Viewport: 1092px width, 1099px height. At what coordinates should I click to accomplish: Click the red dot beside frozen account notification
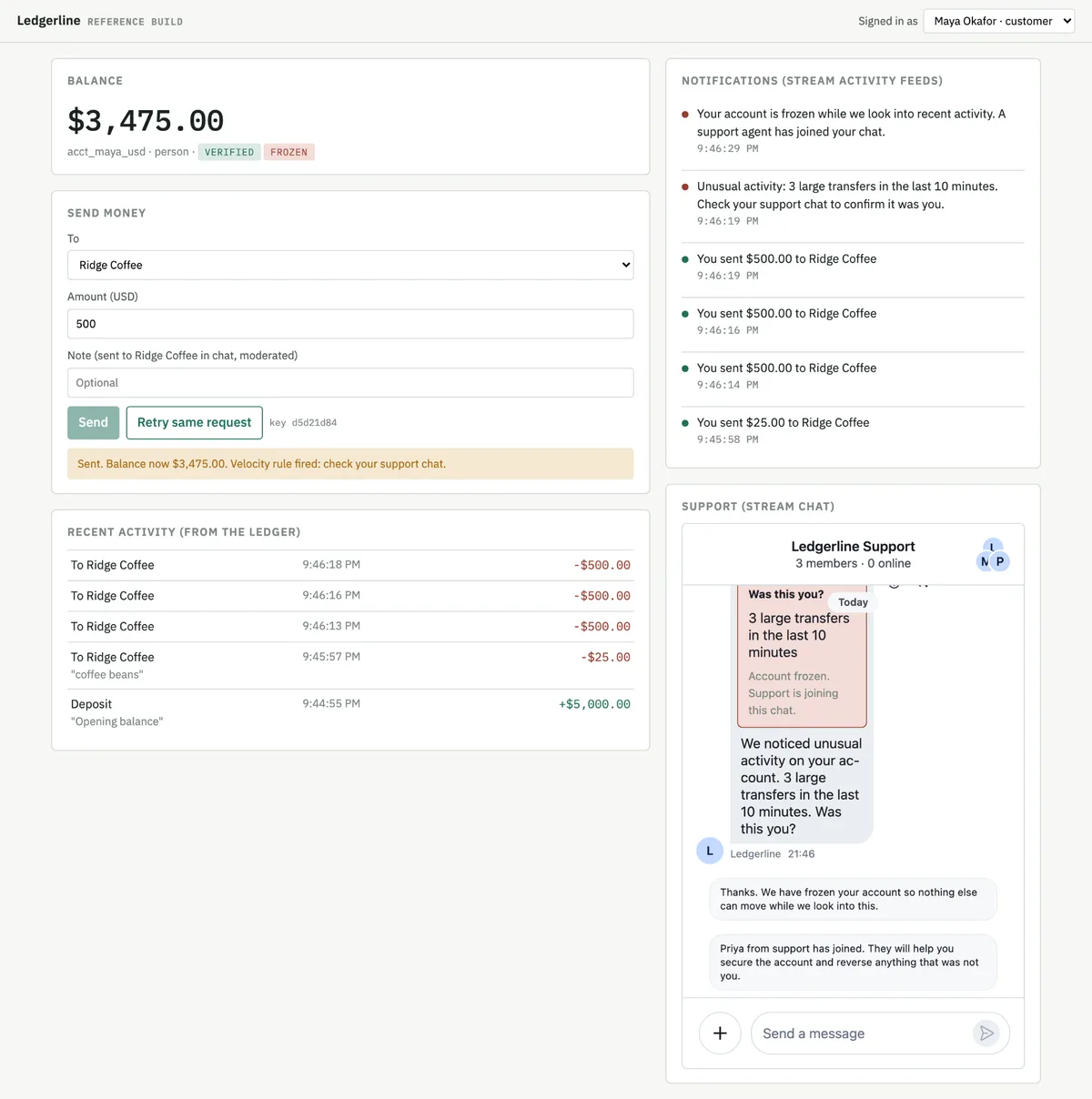(685, 115)
